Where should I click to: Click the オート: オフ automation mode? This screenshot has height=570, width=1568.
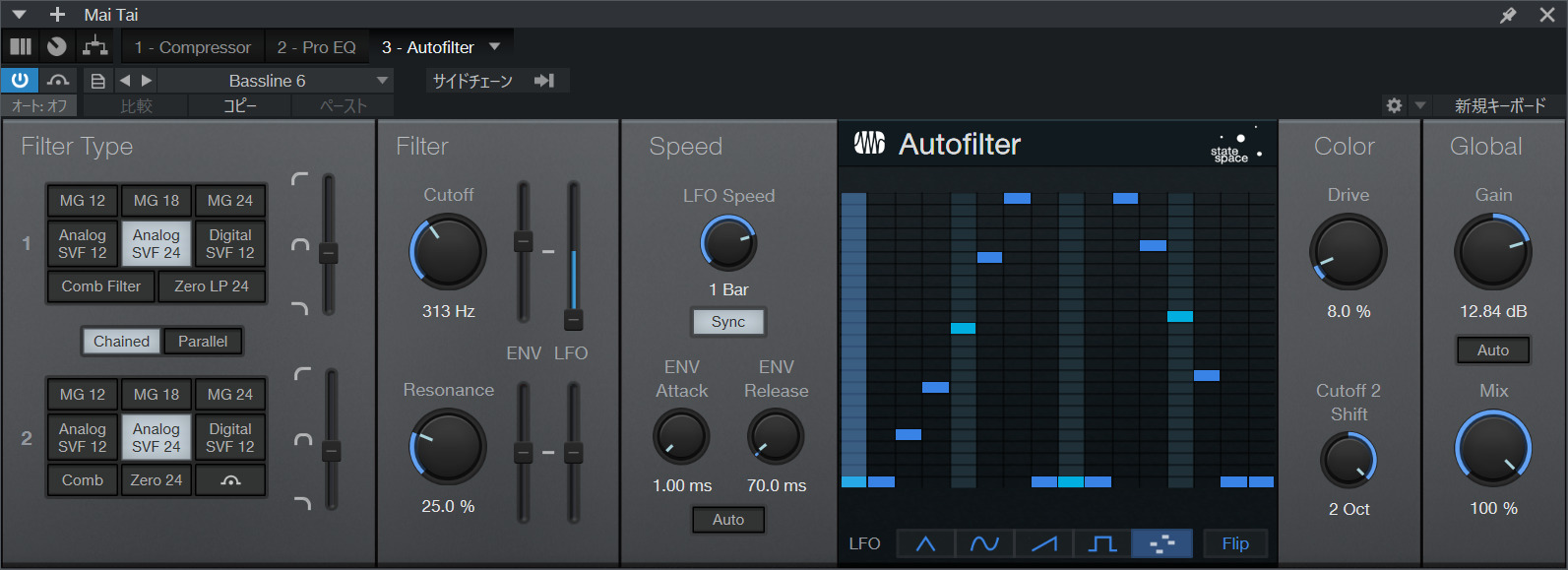click(x=40, y=105)
